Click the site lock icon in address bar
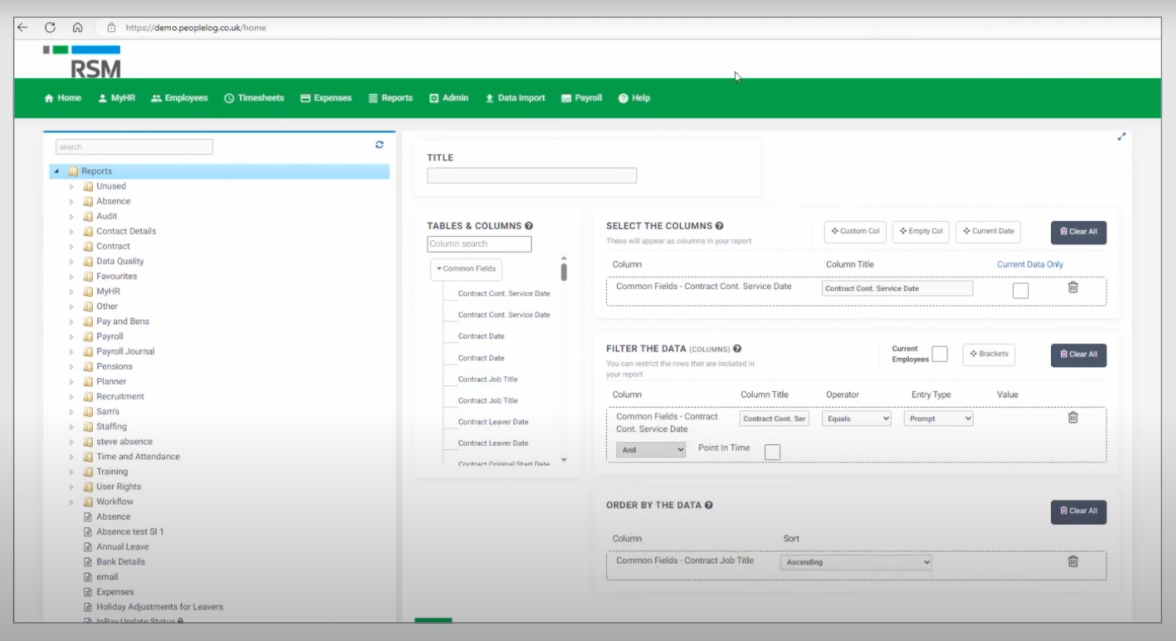The image size is (1176, 641). click(111, 28)
